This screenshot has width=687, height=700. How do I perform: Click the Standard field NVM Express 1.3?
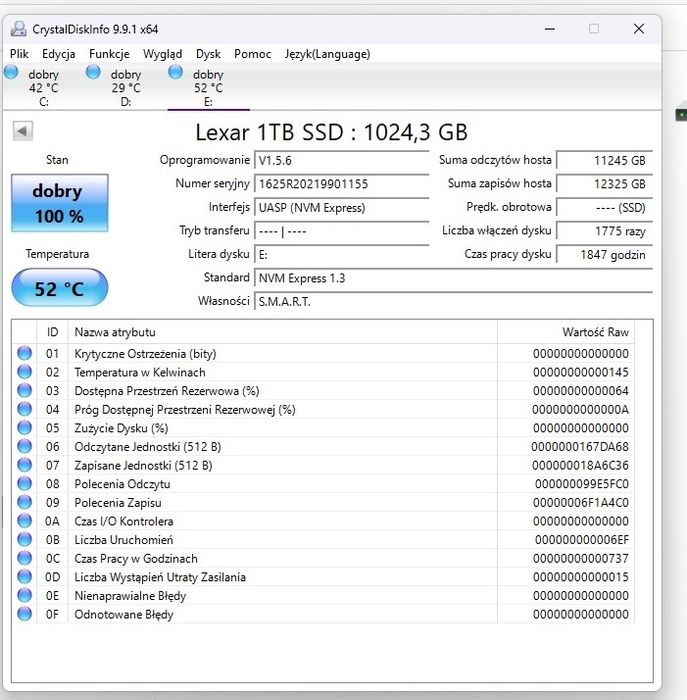[x=453, y=278]
